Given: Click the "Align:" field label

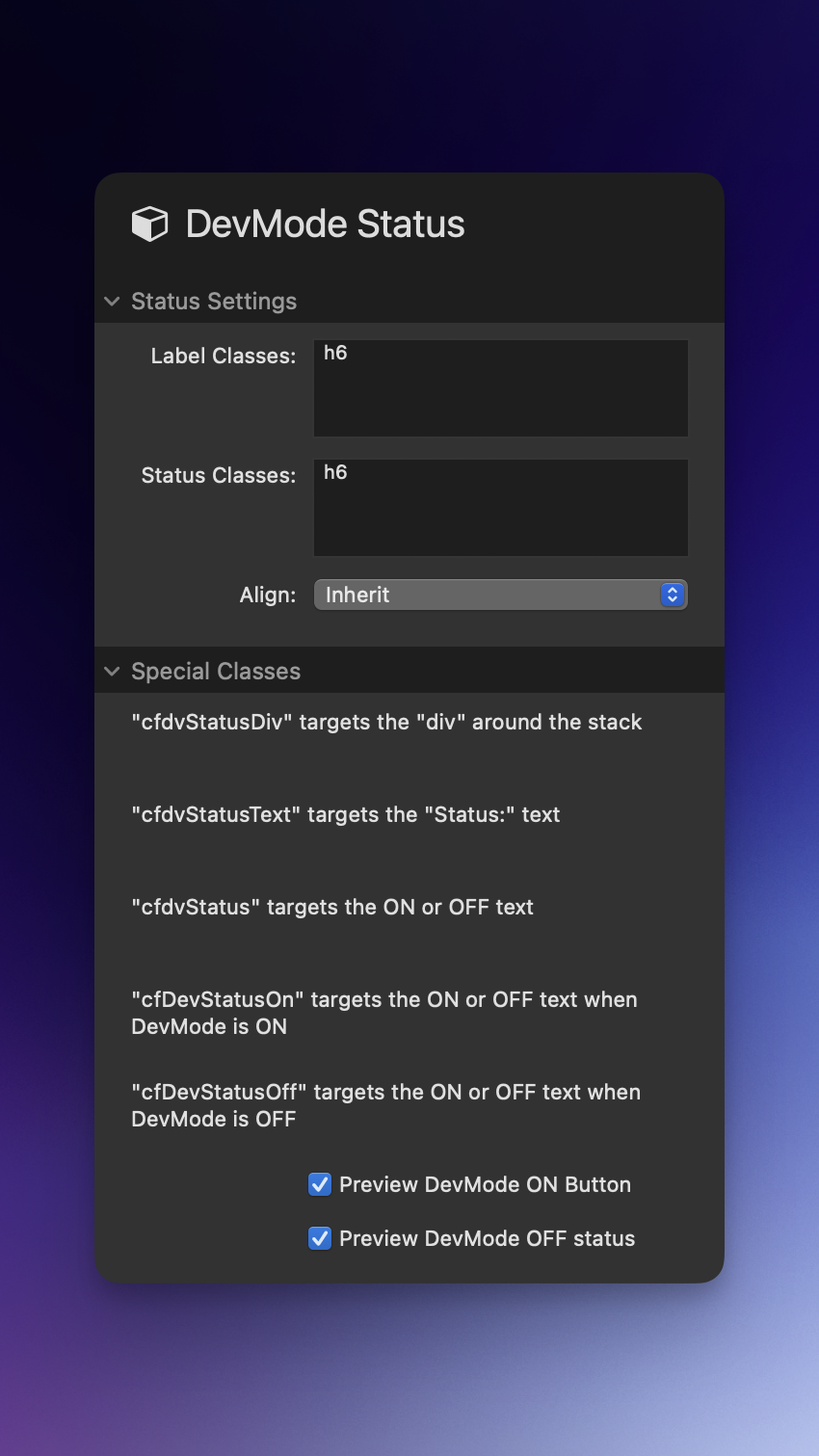Looking at the screenshot, I should point(268,595).
